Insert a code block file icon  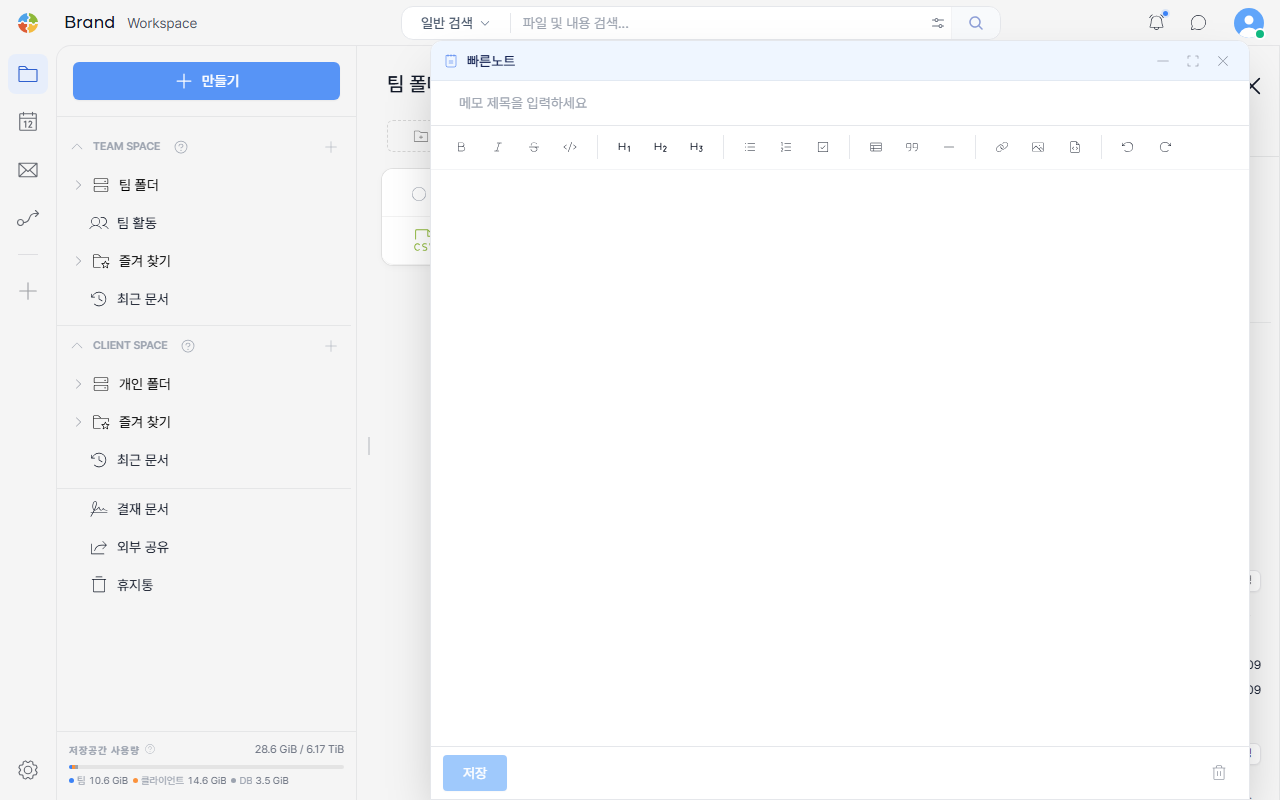coord(1075,147)
